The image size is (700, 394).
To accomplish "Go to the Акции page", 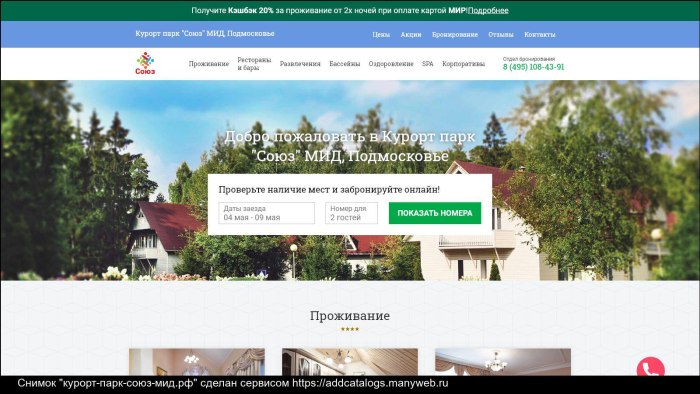I will click(x=411, y=34).
